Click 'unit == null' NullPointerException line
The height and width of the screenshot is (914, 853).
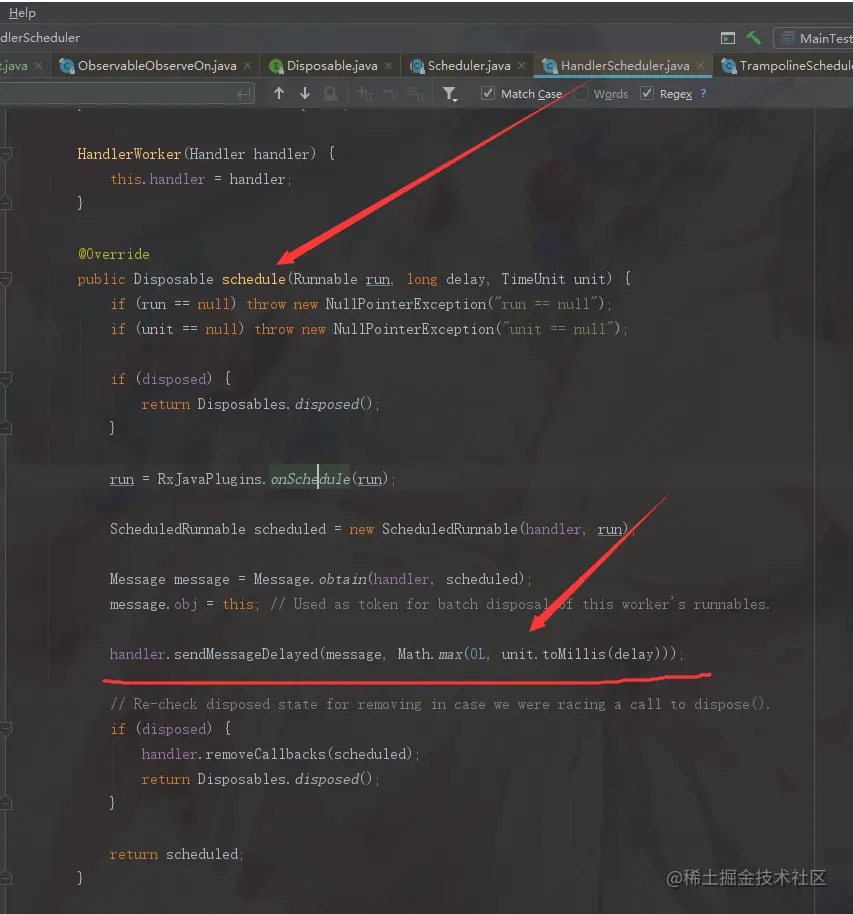(x=368, y=329)
